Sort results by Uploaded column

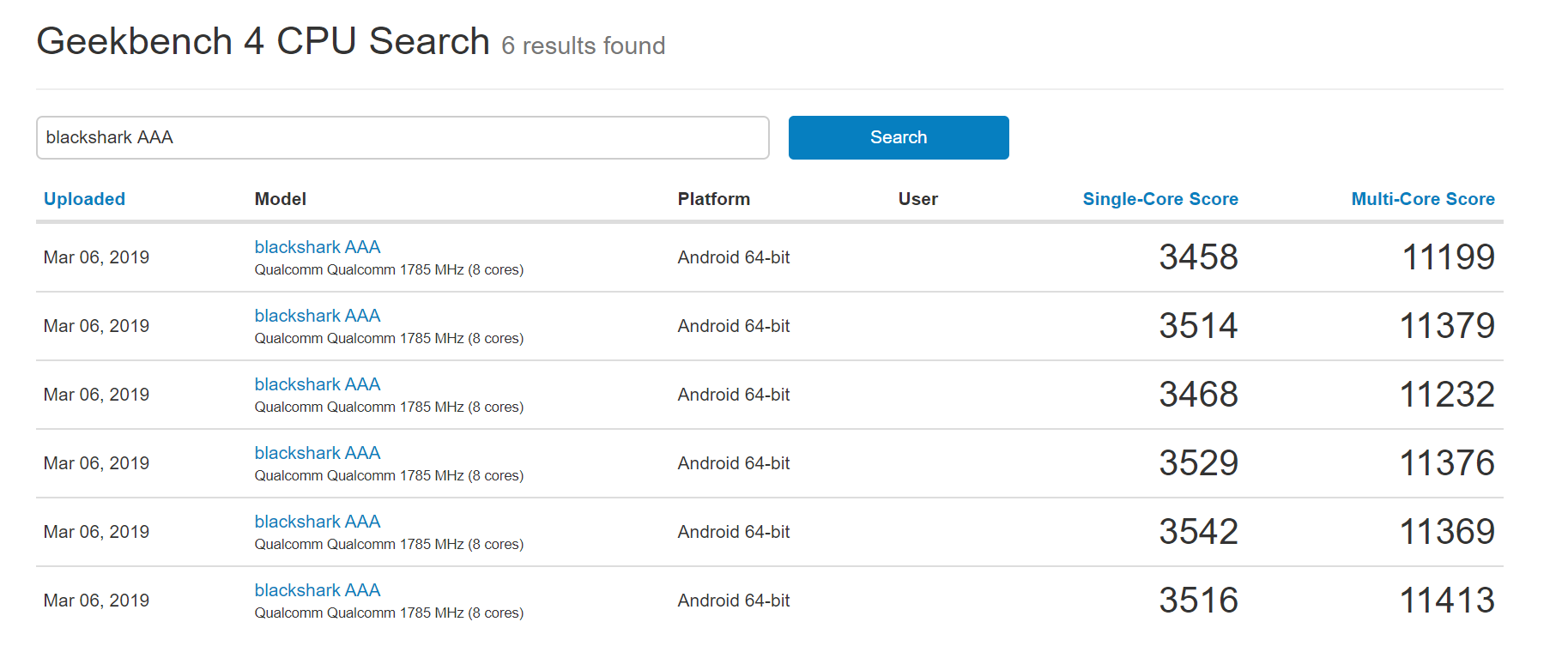click(84, 199)
